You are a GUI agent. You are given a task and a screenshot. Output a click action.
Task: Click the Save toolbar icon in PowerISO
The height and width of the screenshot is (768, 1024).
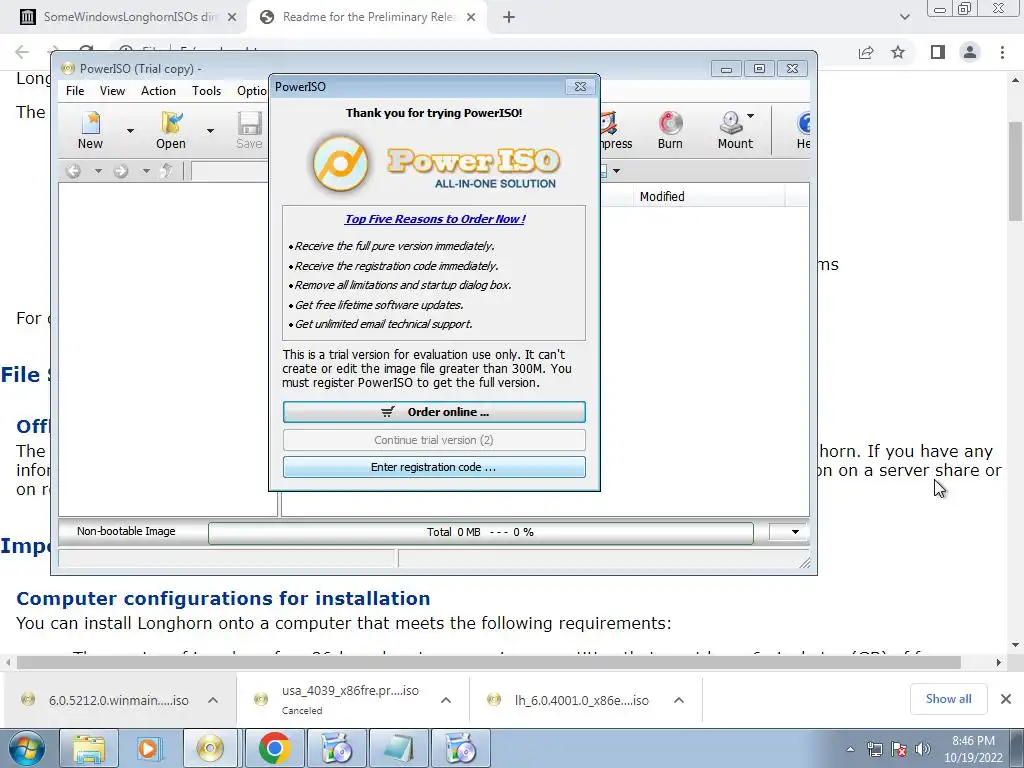pos(249,130)
